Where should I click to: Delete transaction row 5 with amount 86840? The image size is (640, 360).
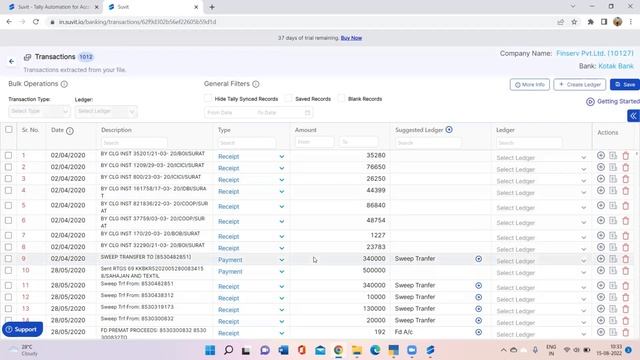click(x=626, y=206)
